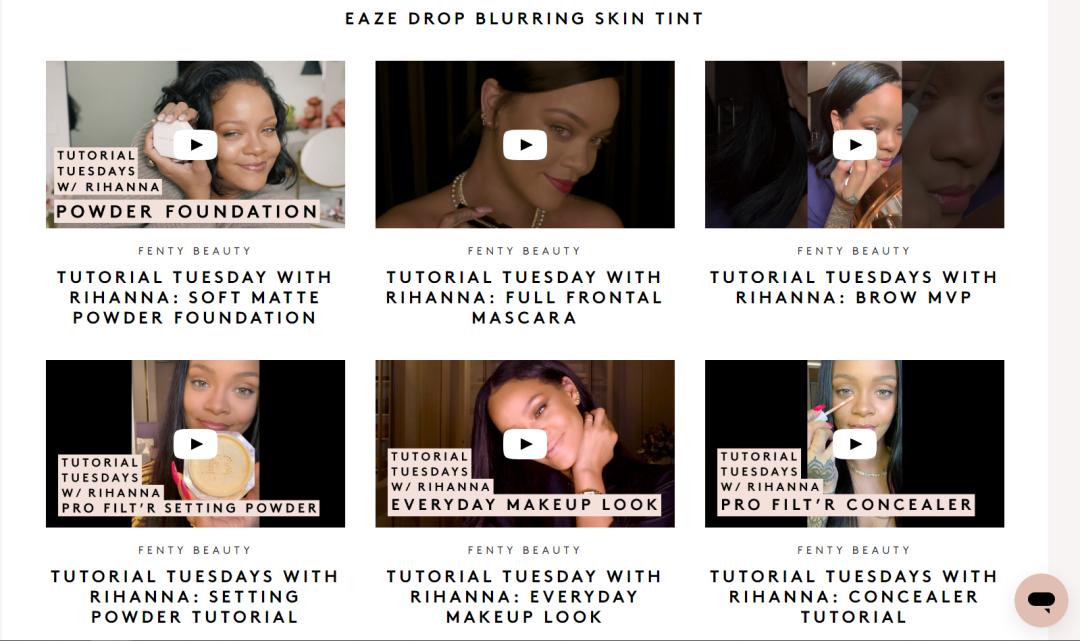1080x641 pixels.
Task: Open Full Frontal Mascara tutorial title link
Action: click(x=524, y=297)
